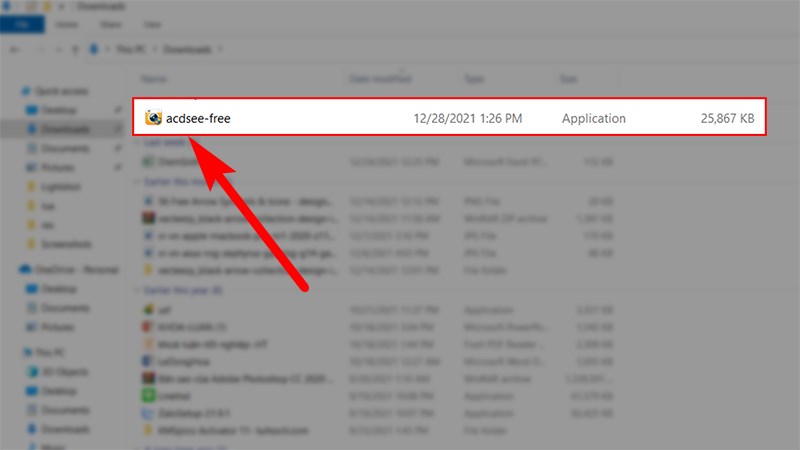The width and height of the screenshot is (800, 450).
Task: Open 3D Objects under This PC
Action: pyautogui.click(x=64, y=371)
